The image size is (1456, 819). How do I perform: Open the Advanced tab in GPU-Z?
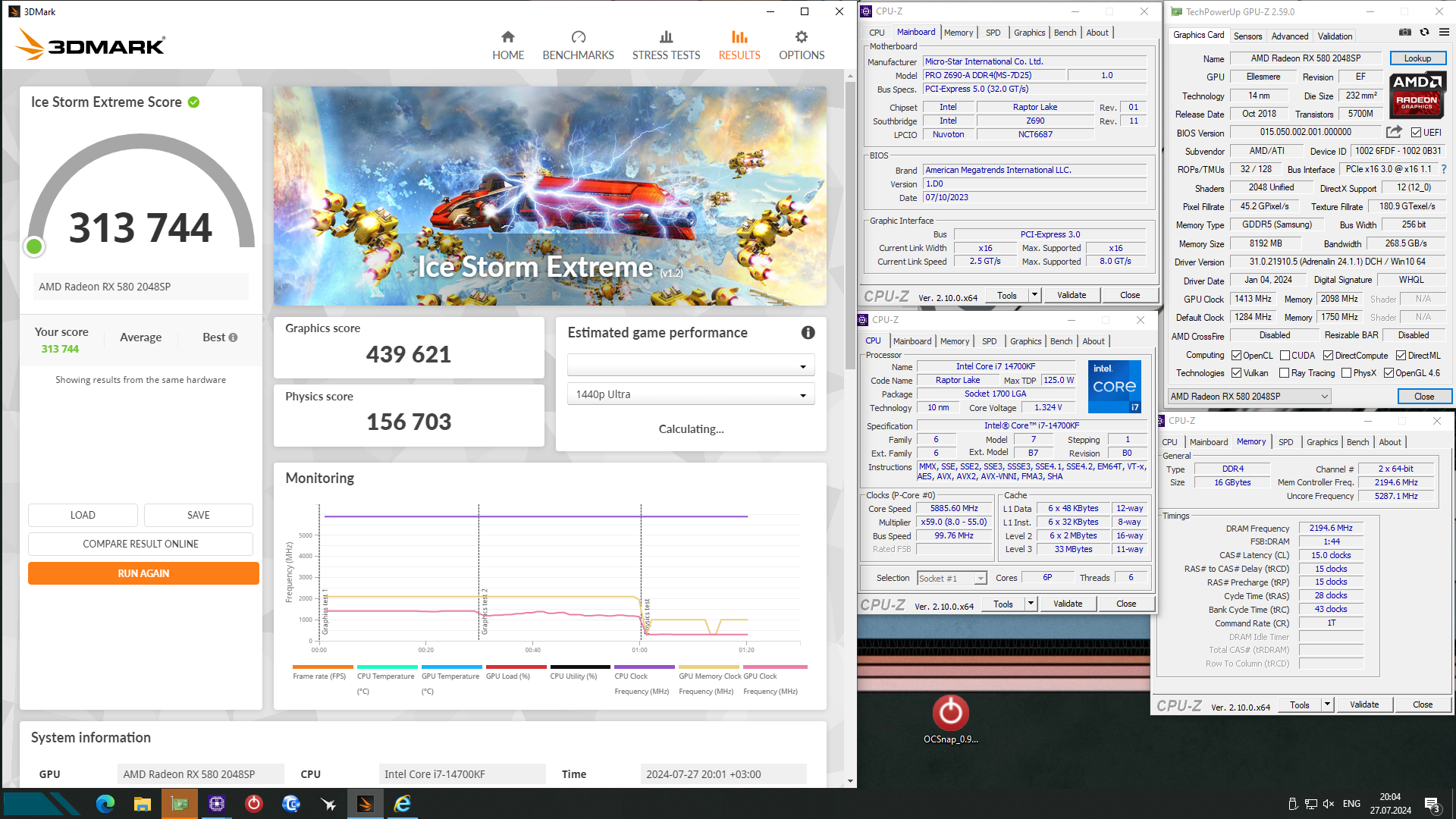pos(1289,36)
